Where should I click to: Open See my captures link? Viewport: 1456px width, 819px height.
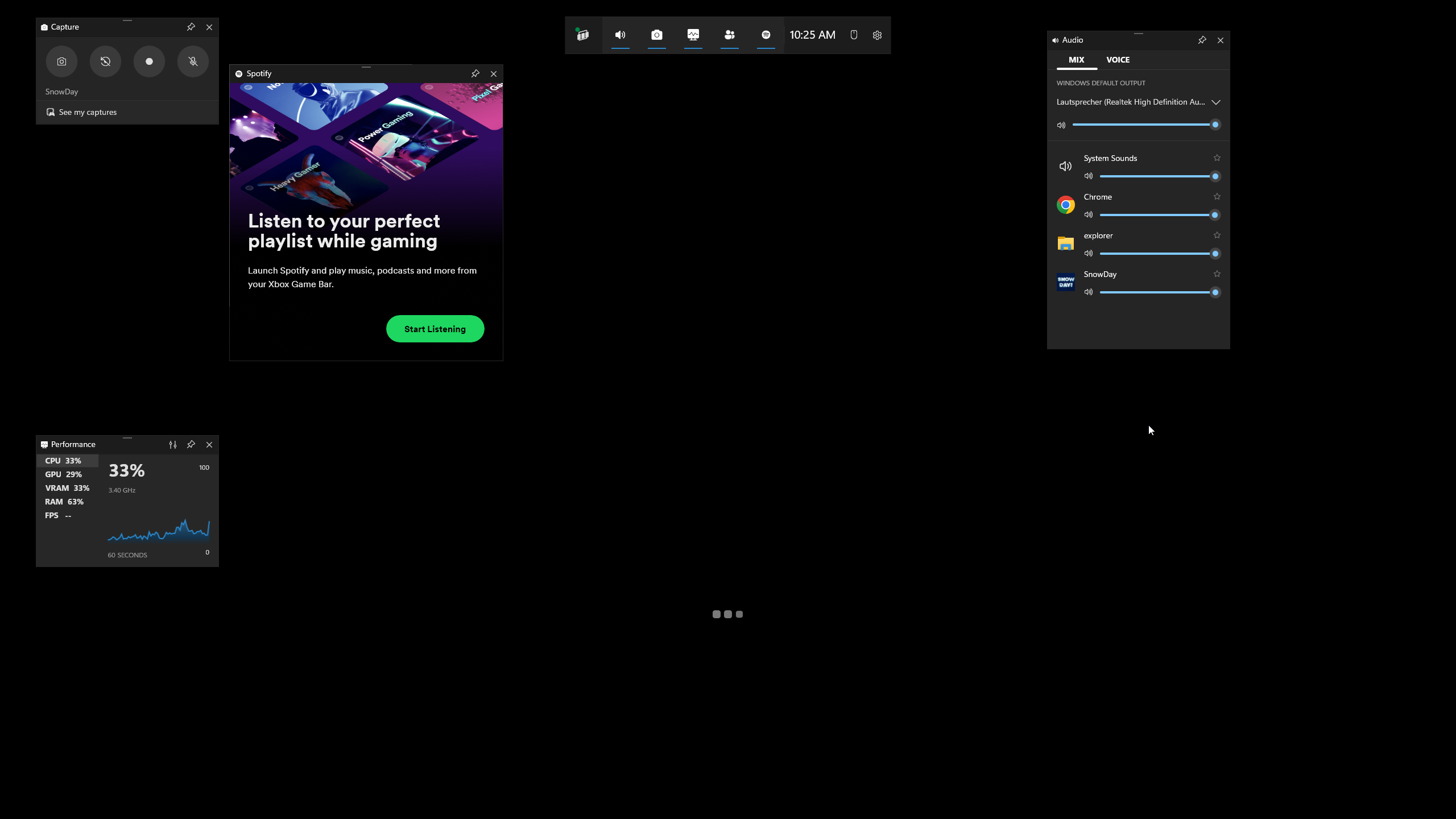coord(82,112)
